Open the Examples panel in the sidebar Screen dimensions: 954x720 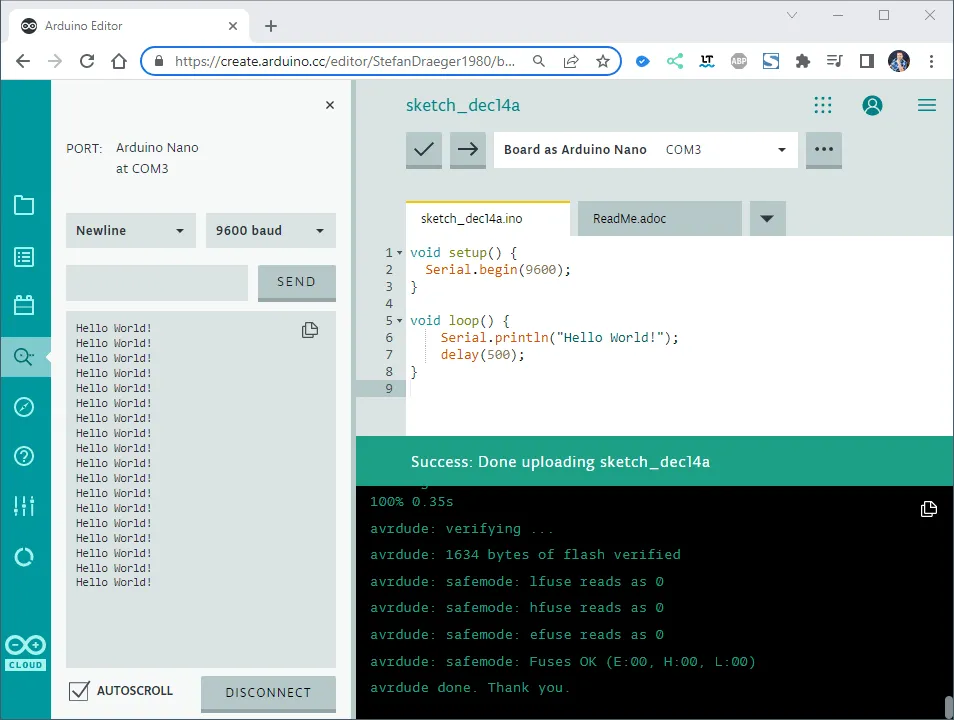[25, 257]
